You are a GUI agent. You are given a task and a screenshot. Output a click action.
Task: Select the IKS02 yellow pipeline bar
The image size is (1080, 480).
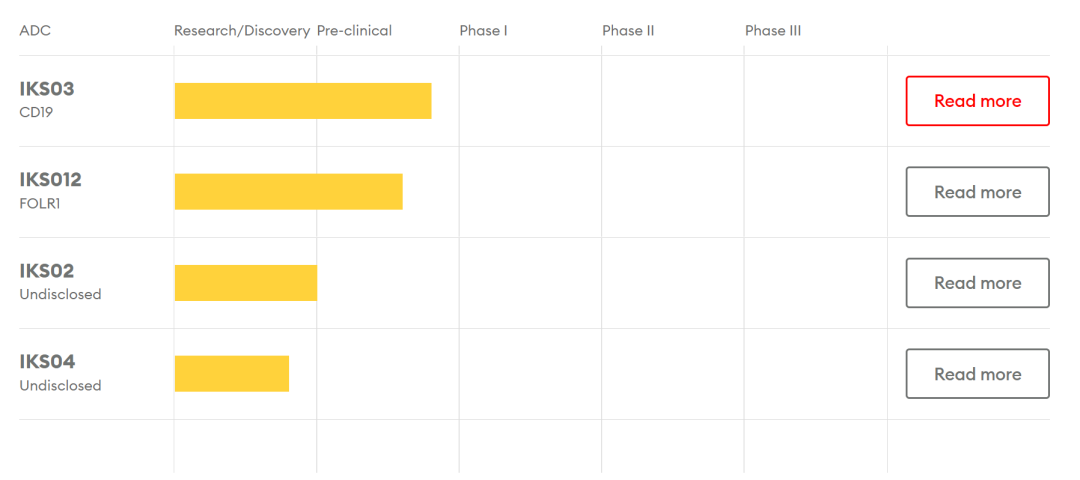(x=246, y=282)
